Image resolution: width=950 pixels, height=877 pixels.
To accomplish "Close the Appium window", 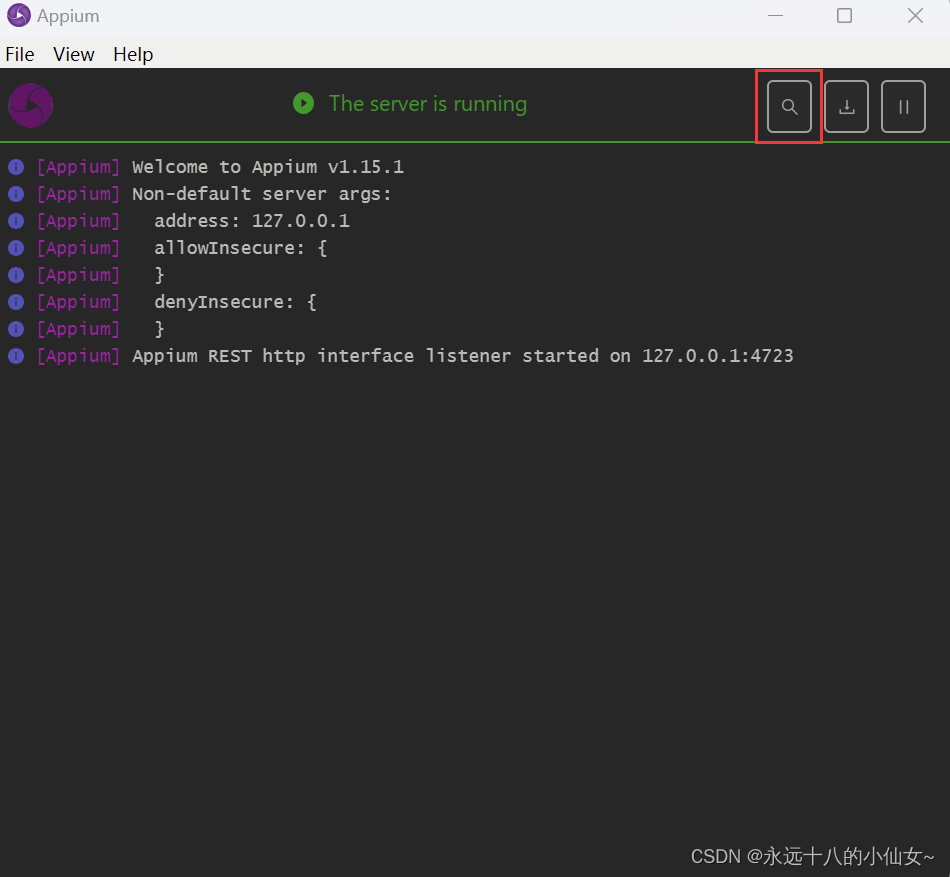I will coord(915,16).
